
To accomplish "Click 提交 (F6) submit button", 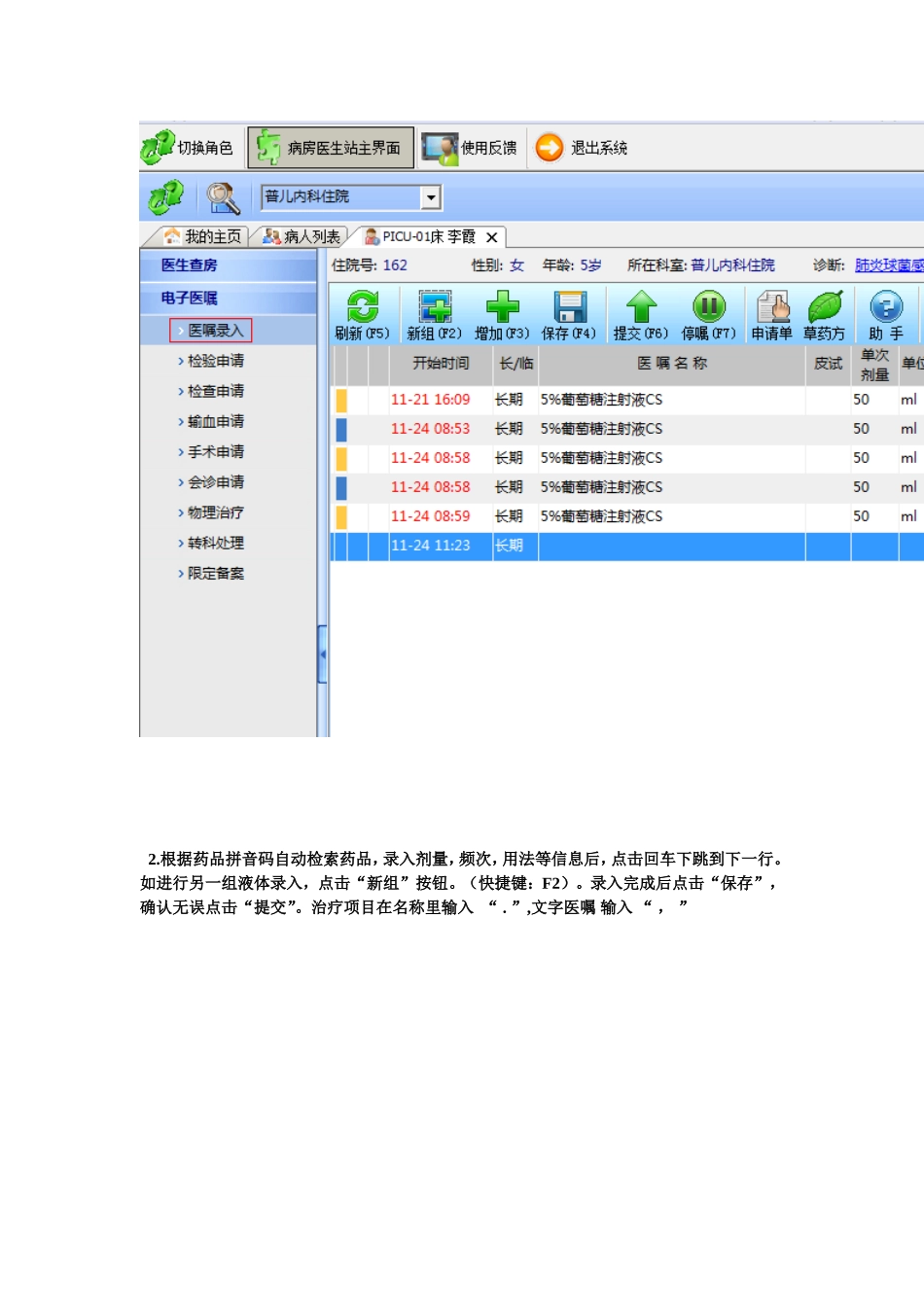I will 641,315.
